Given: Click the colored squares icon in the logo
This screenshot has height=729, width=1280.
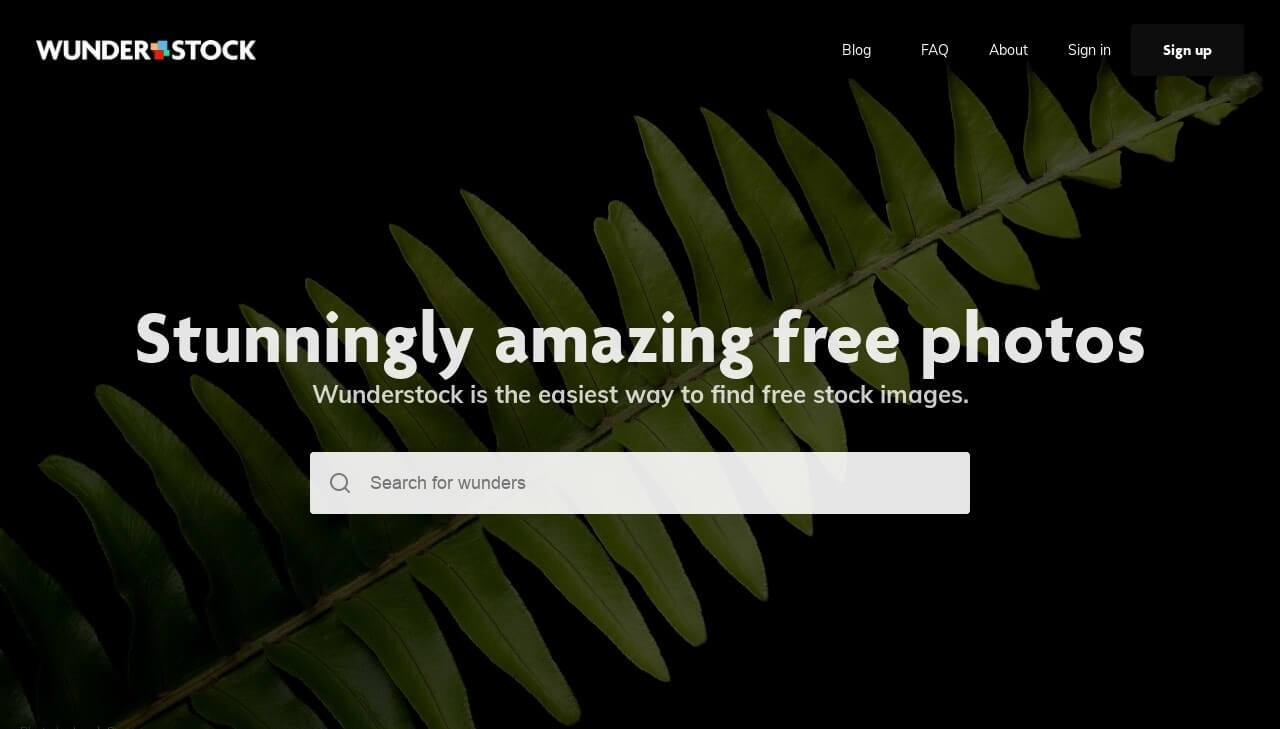Looking at the screenshot, I should (x=160, y=50).
